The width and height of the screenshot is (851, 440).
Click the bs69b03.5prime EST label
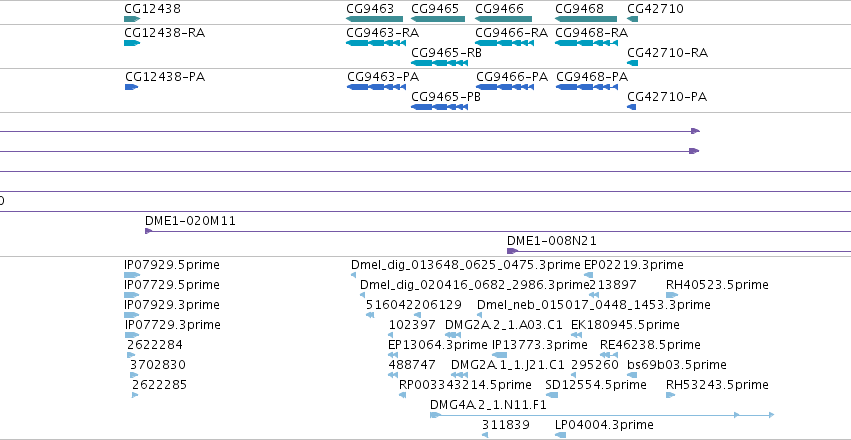677,365
